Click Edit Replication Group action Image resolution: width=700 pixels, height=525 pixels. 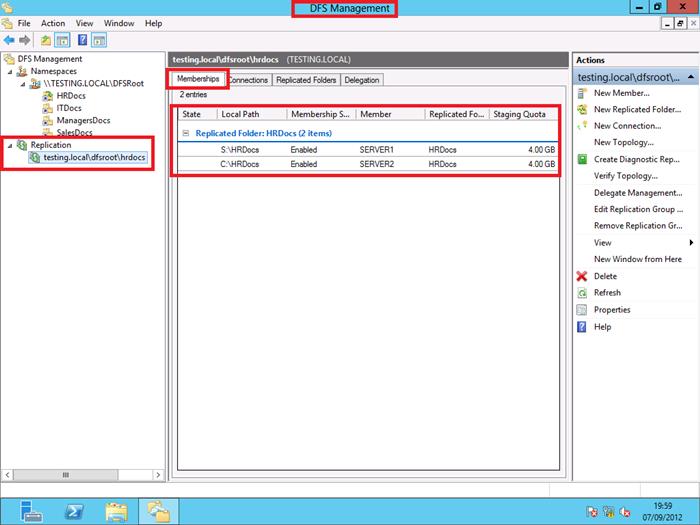638,209
